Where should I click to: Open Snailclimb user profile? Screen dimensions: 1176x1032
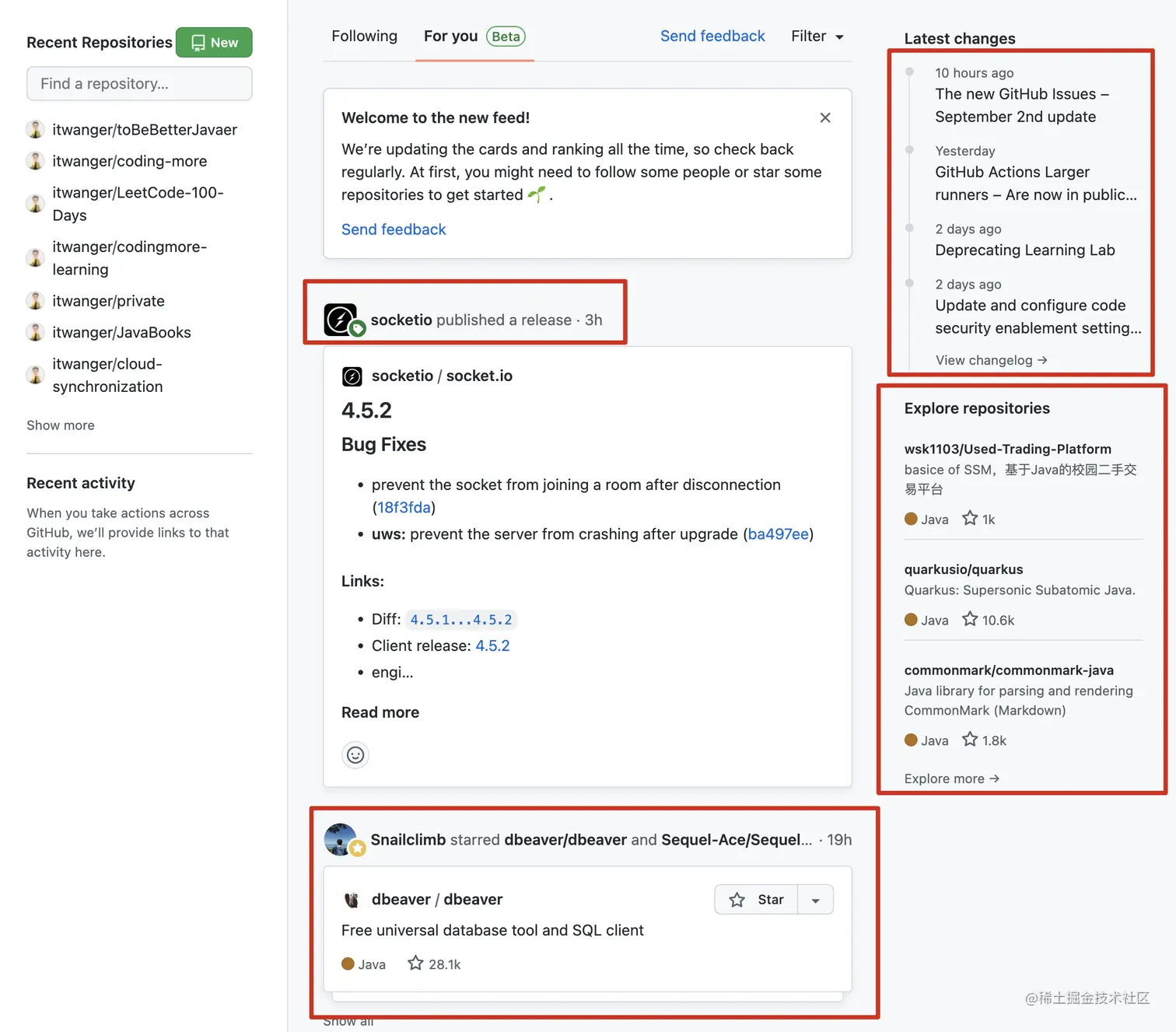pos(408,840)
